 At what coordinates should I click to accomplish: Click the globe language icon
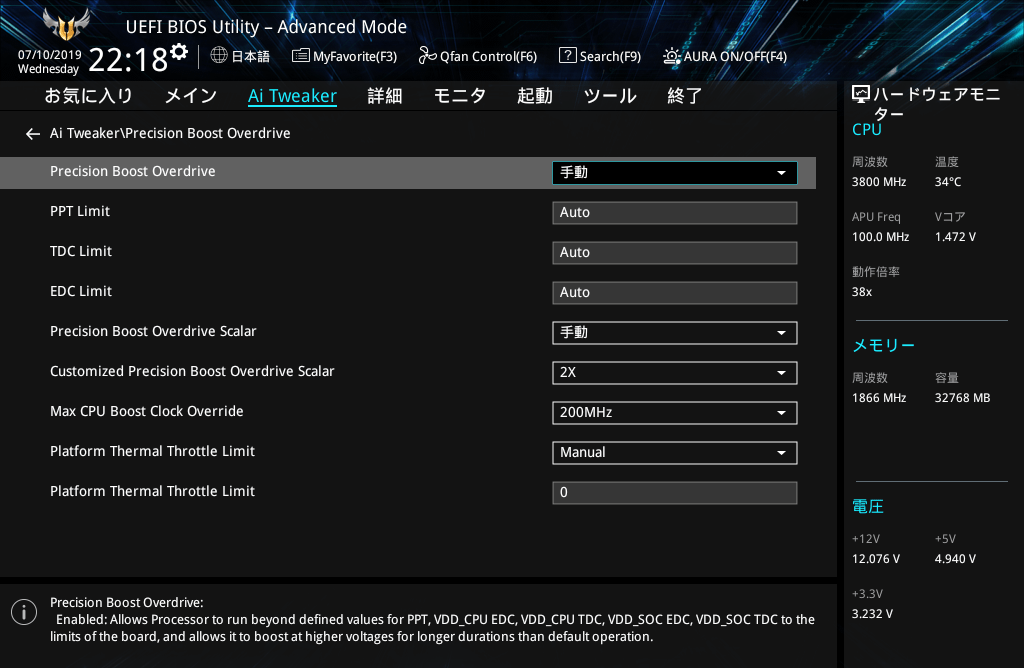pyautogui.click(x=219, y=56)
